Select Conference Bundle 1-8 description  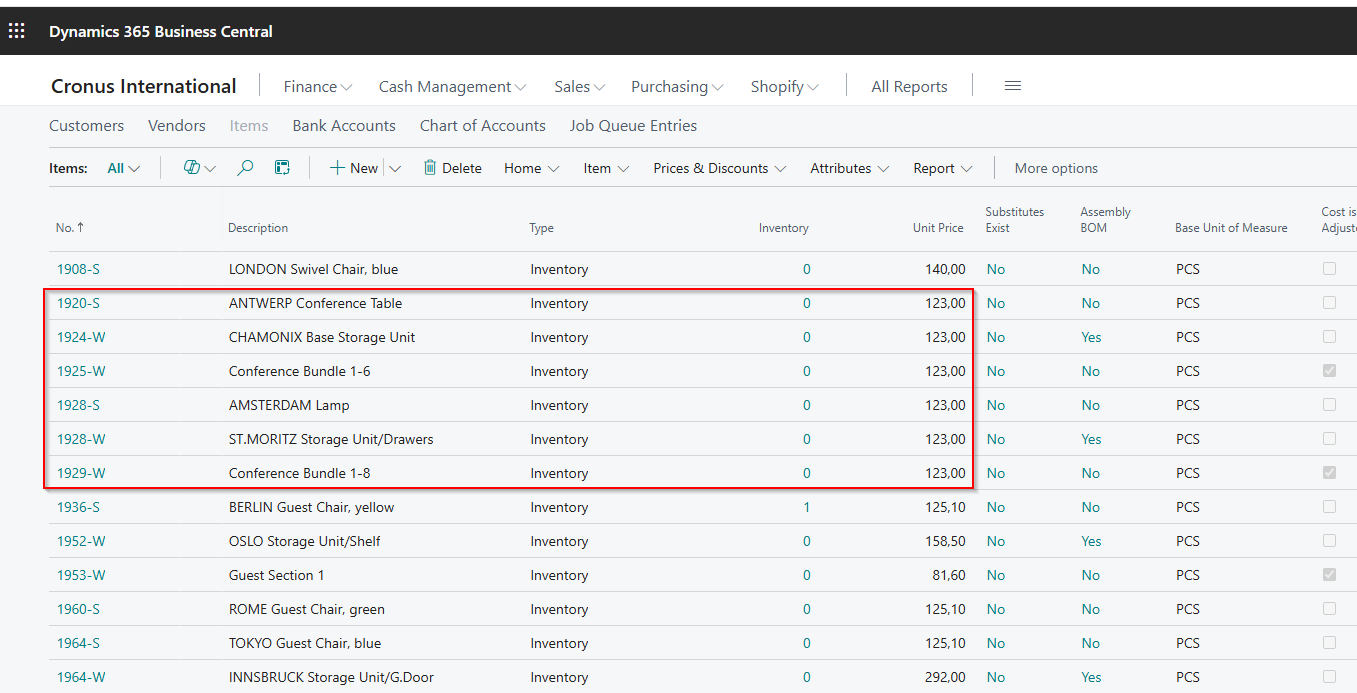(x=300, y=473)
